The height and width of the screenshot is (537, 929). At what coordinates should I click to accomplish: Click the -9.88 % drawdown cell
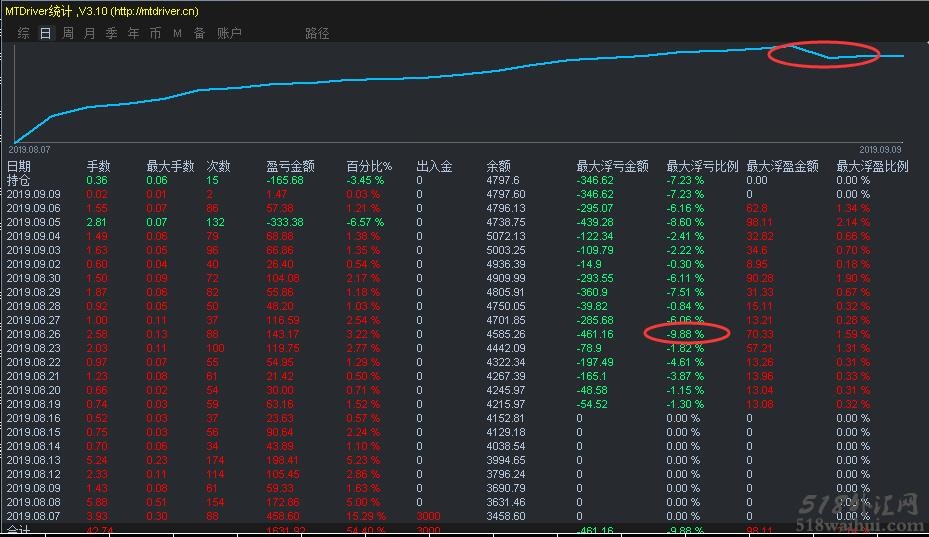[x=686, y=334]
